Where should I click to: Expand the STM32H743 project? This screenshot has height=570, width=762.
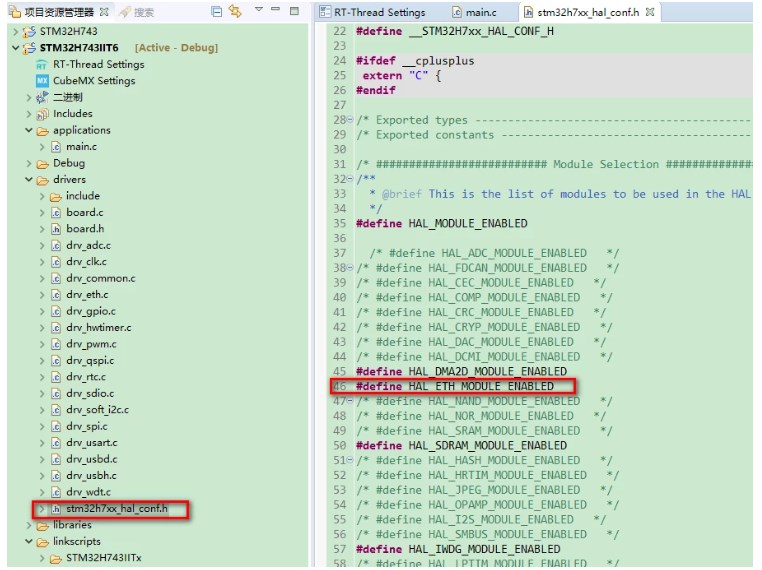click(15, 32)
